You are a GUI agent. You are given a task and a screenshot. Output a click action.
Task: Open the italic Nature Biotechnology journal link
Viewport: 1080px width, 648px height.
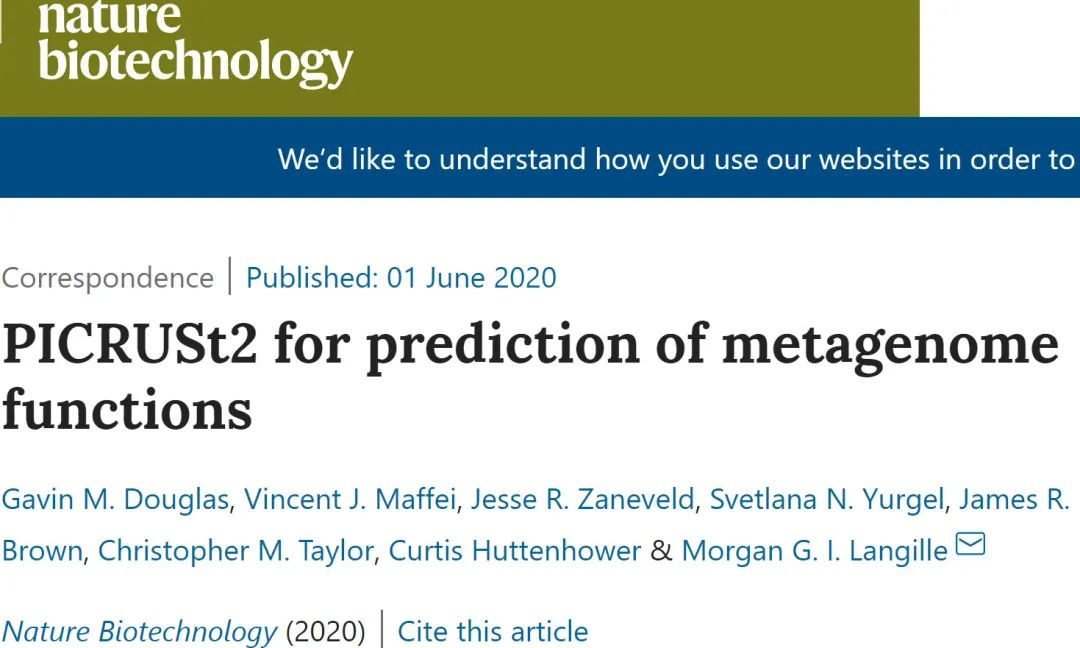(x=139, y=632)
